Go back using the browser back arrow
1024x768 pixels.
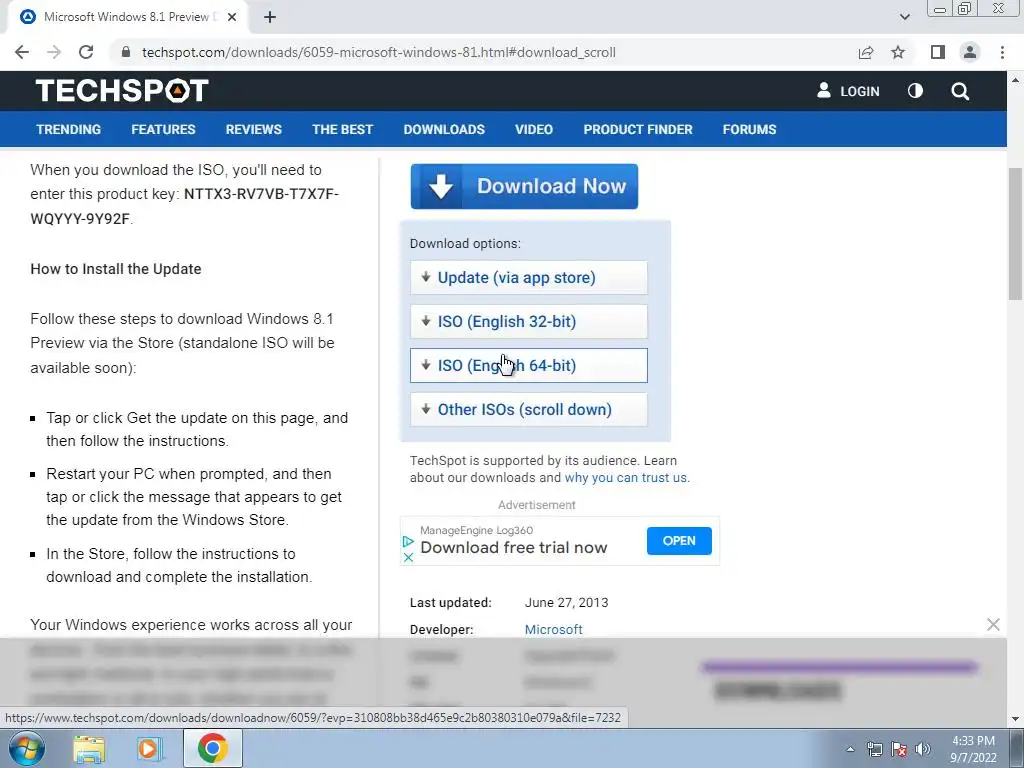pyautogui.click(x=22, y=52)
